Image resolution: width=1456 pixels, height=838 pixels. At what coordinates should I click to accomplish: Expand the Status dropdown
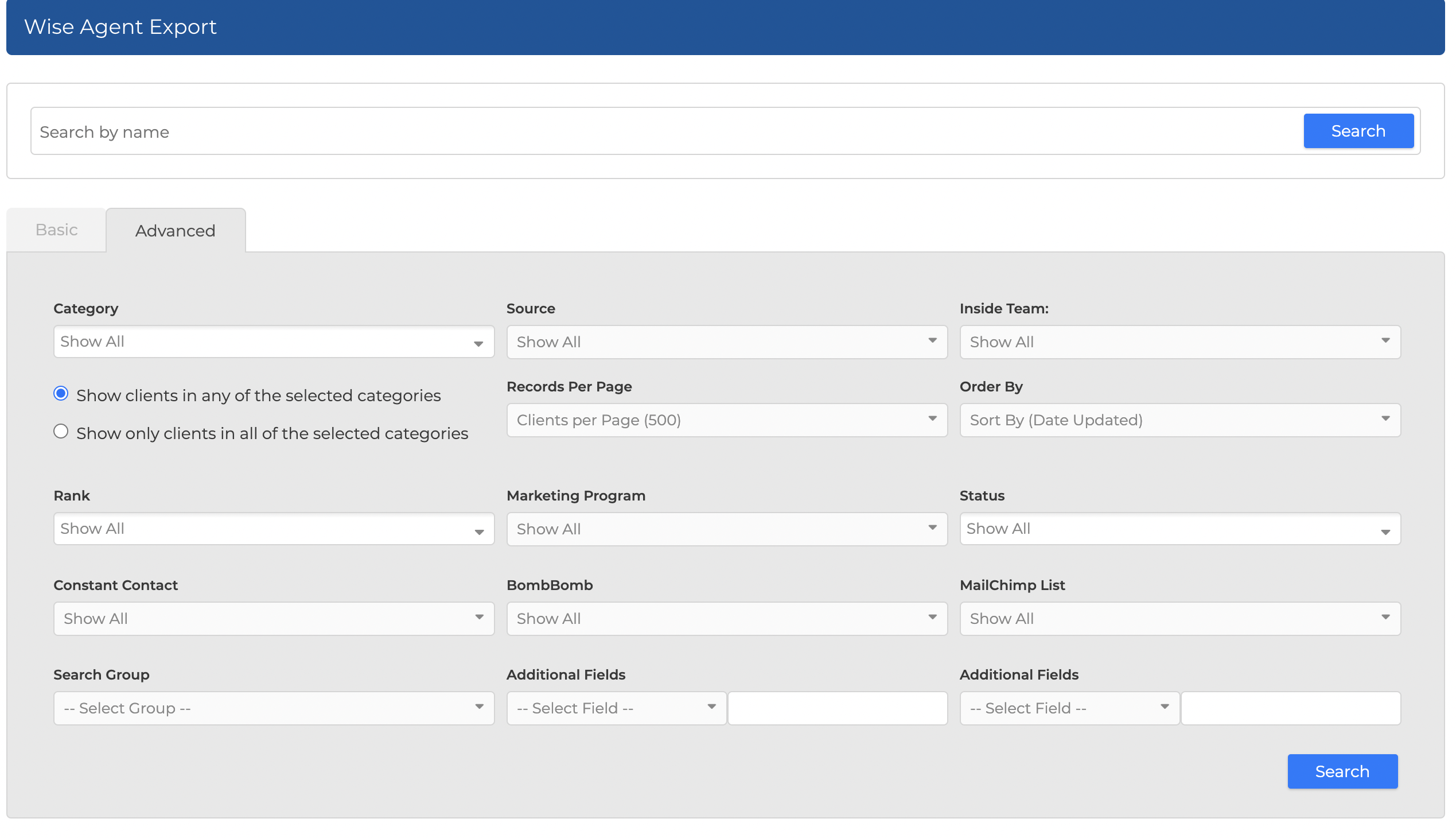click(1179, 529)
